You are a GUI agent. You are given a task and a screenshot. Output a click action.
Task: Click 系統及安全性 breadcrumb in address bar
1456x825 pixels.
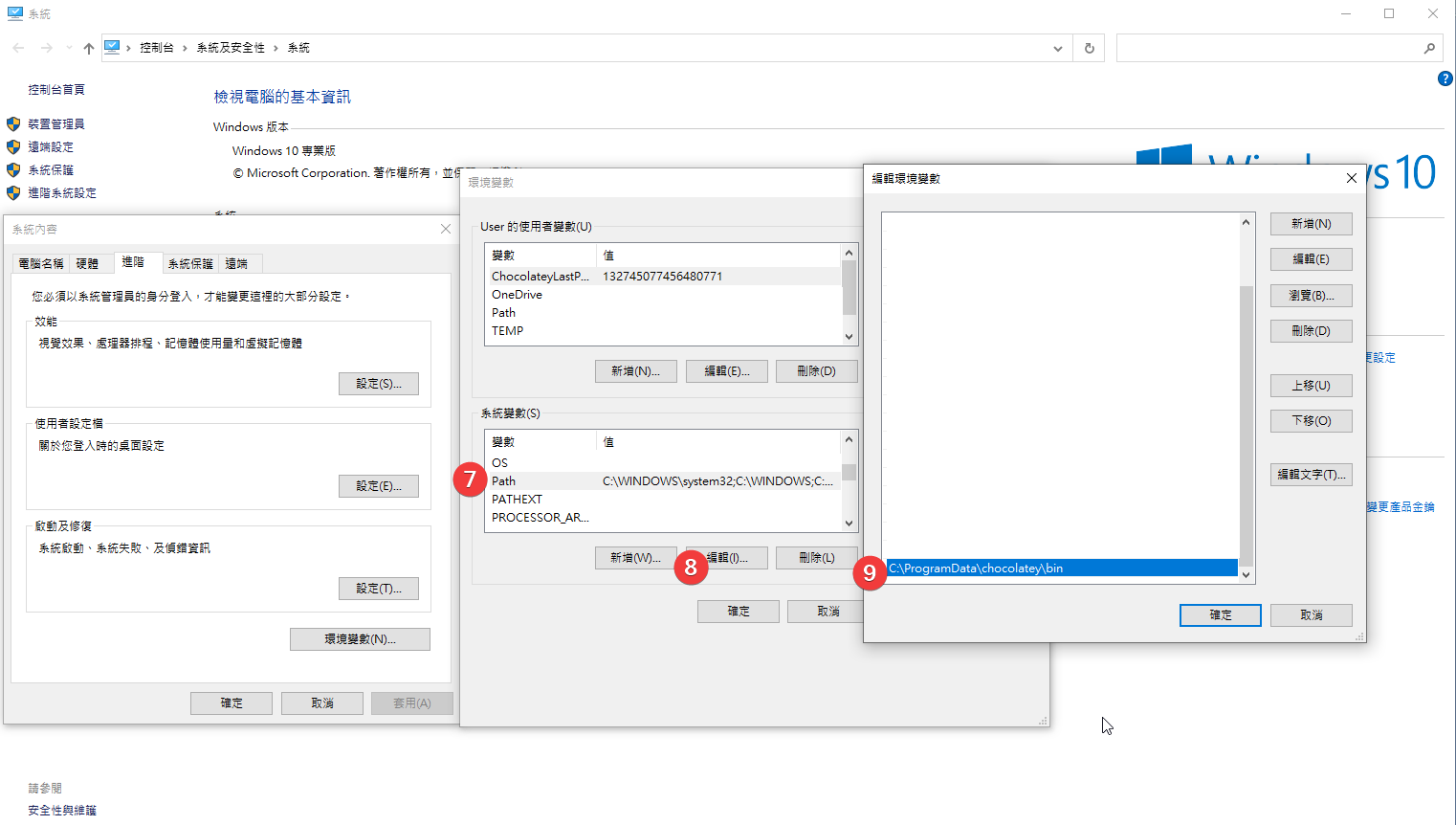pyautogui.click(x=231, y=48)
